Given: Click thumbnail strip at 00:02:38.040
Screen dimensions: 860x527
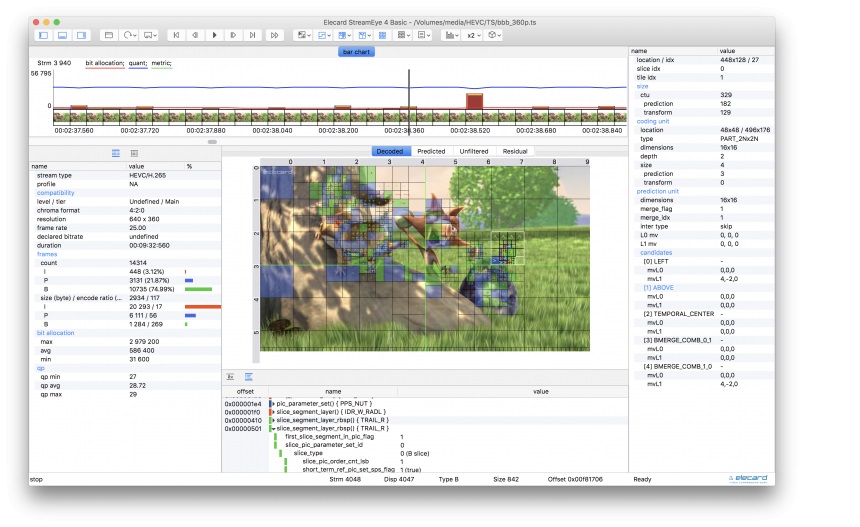Looking at the screenshot, I should coord(273,117).
